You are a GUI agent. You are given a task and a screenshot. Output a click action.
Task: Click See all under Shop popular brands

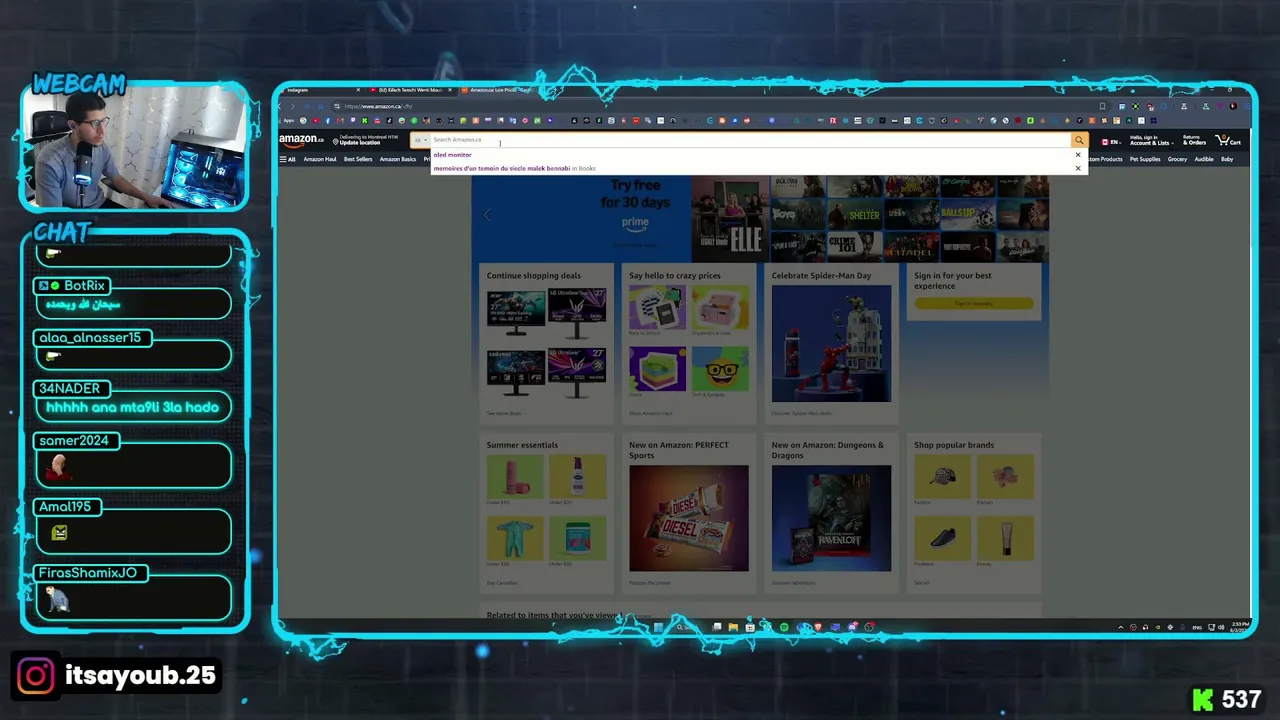(x=922, y=583)
